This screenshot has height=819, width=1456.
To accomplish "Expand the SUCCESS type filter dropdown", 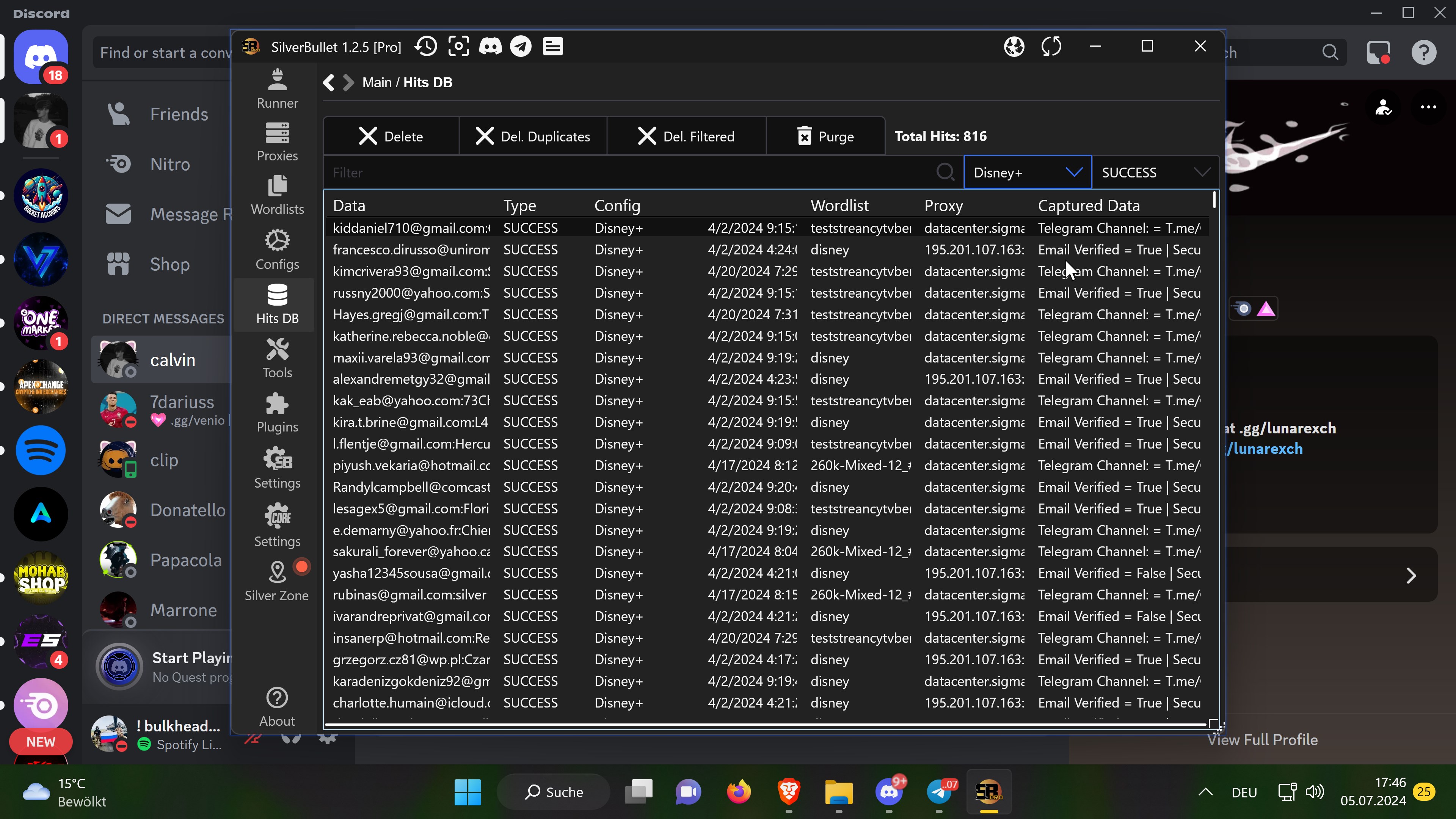I will click(x=1201, y=173).
